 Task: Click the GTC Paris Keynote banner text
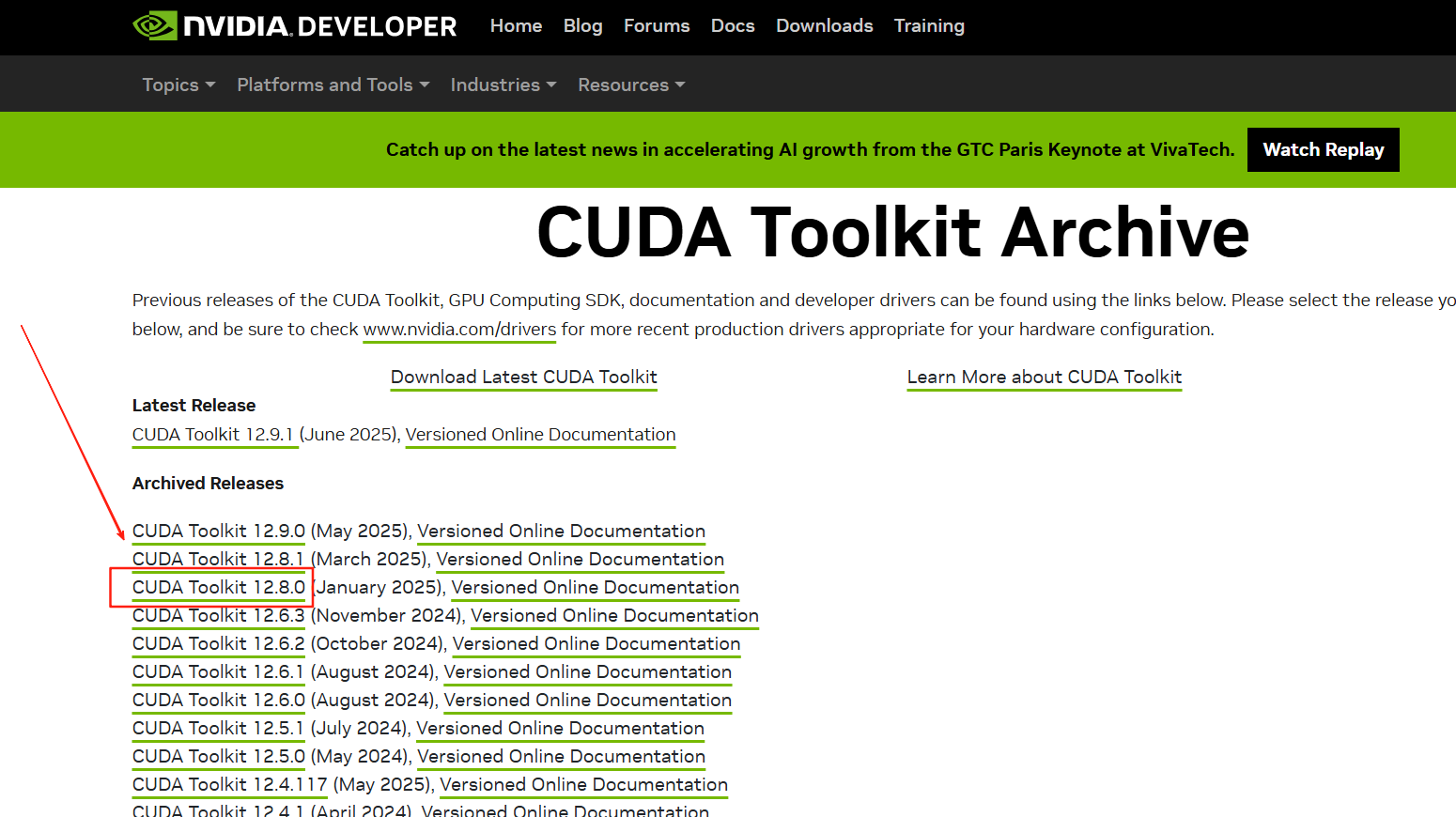click(810, 149)
